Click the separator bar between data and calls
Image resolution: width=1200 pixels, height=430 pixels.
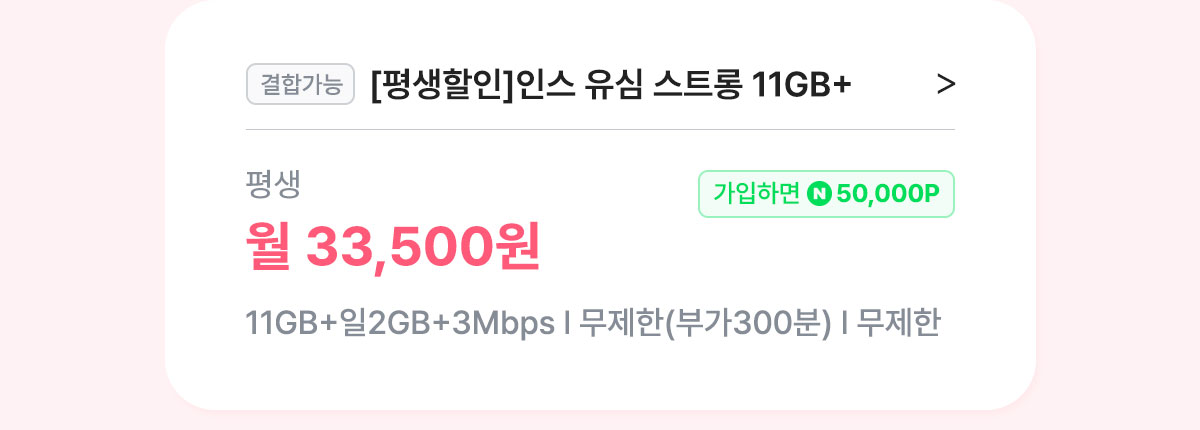[x=568, y=325]
